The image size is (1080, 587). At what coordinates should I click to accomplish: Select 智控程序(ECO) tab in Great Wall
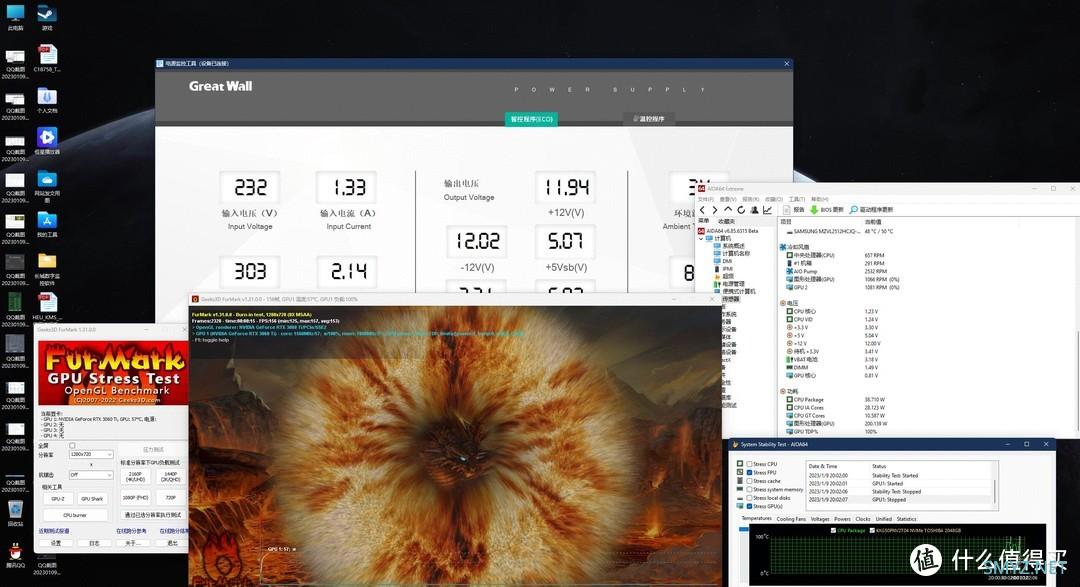point(531,119)
